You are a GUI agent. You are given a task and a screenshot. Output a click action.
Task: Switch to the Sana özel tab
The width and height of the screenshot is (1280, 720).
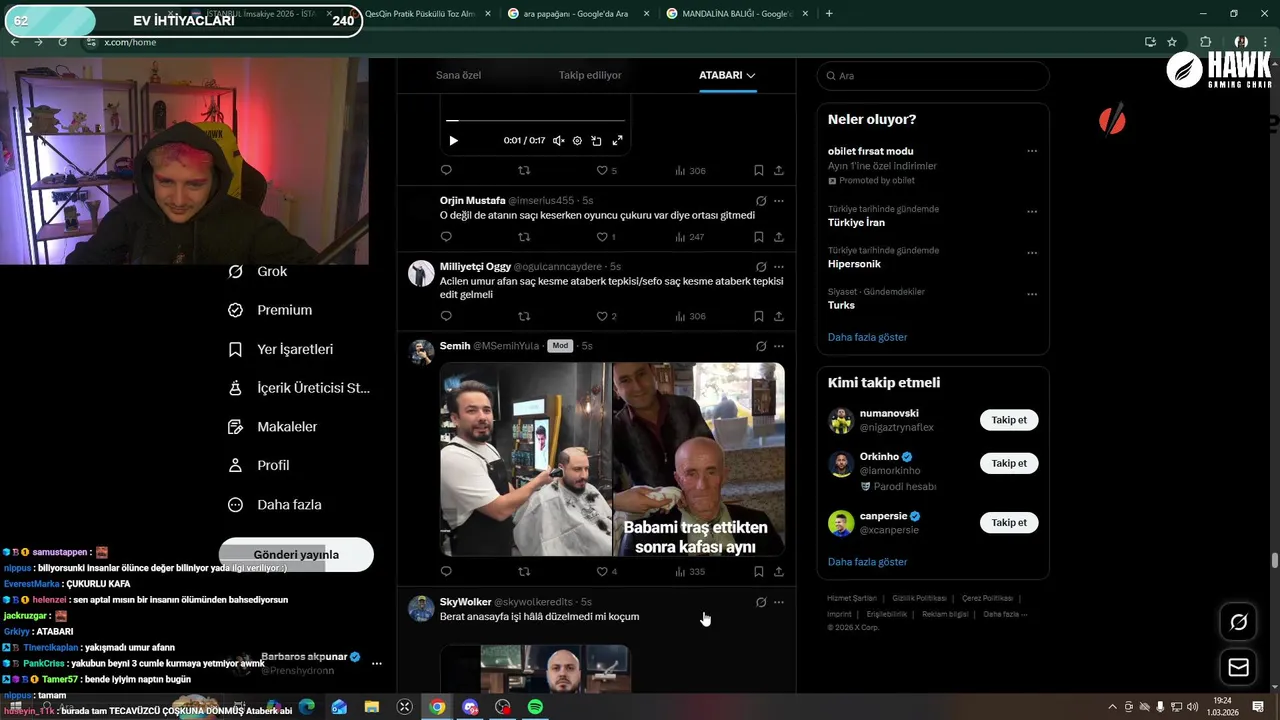coord(458,75)
